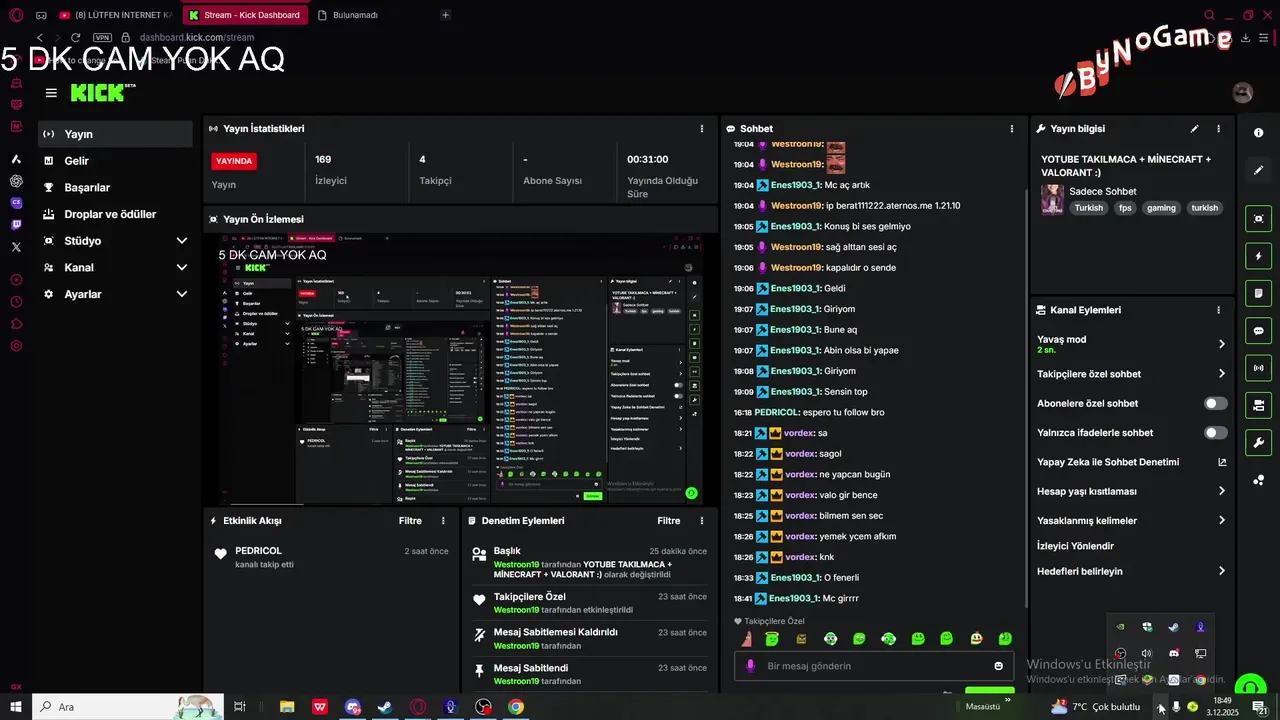The height and width of the screenshot is (720, 1280).
Task: Open Yayın bilgisi three-dot options
Action: (x=1218, y=129)
